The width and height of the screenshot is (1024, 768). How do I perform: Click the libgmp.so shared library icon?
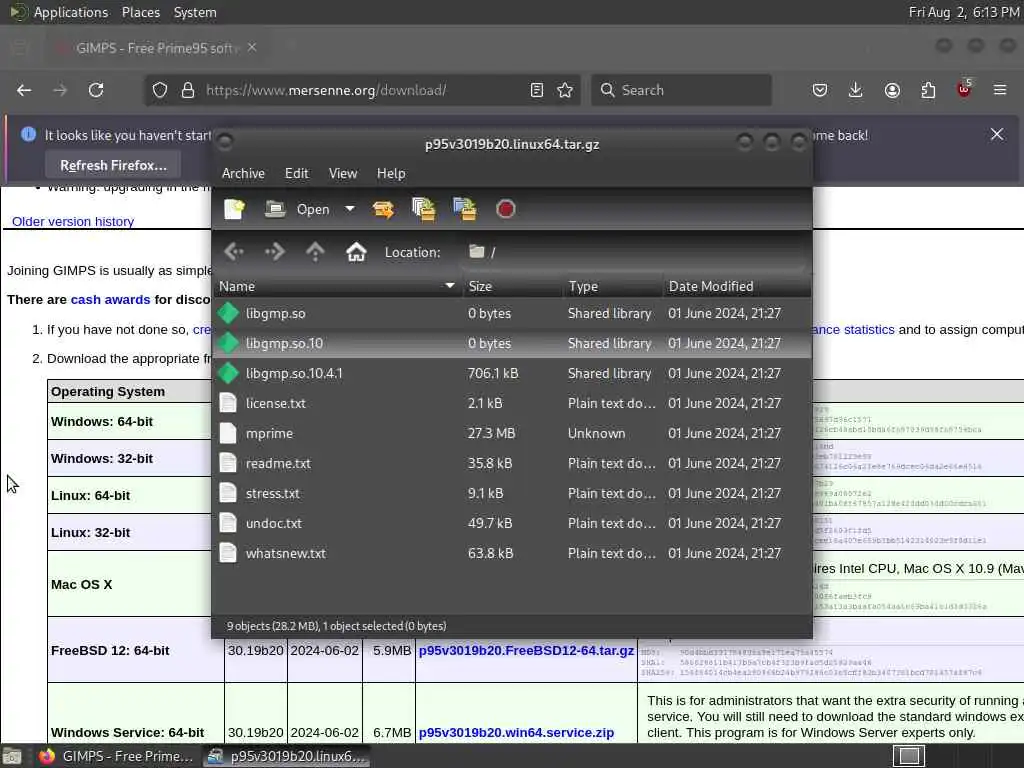tap(229, 313)
